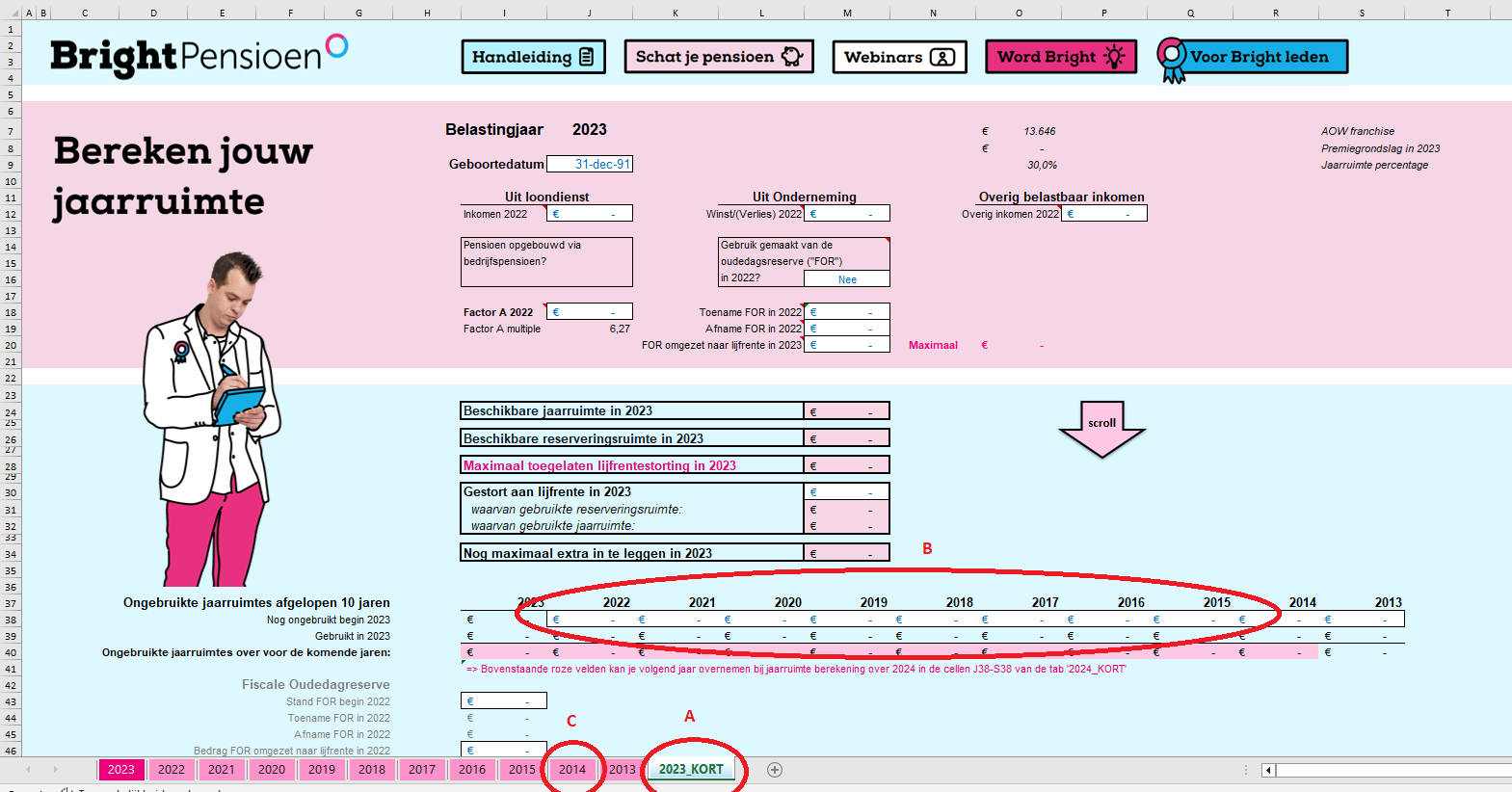Select the Pensioen opgebouwd via bedrijfspensioen box
Viewport: 1512px width, 792px height.
coord(546,262)
